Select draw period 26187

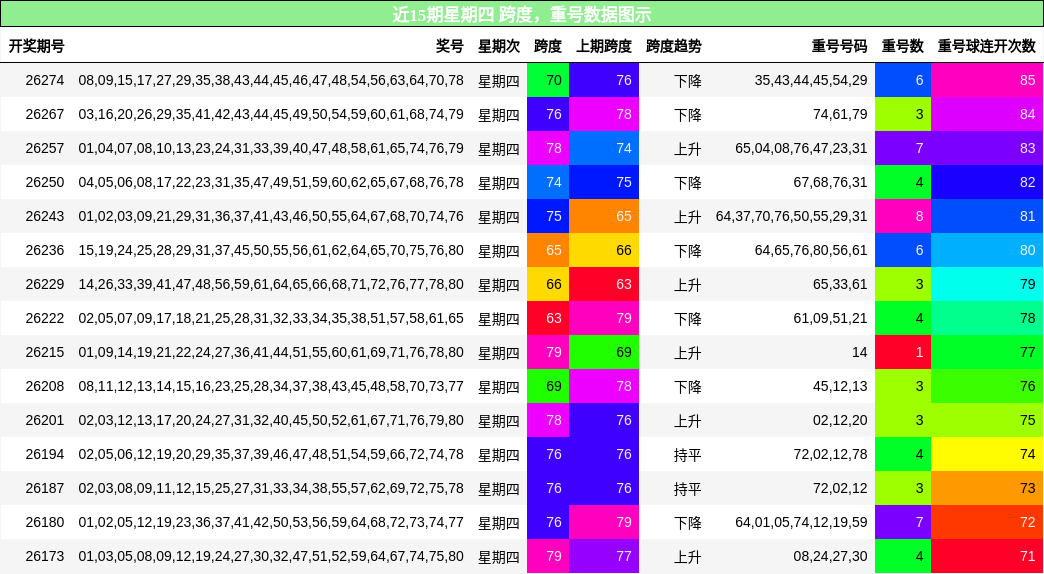[x=45, y=488]
